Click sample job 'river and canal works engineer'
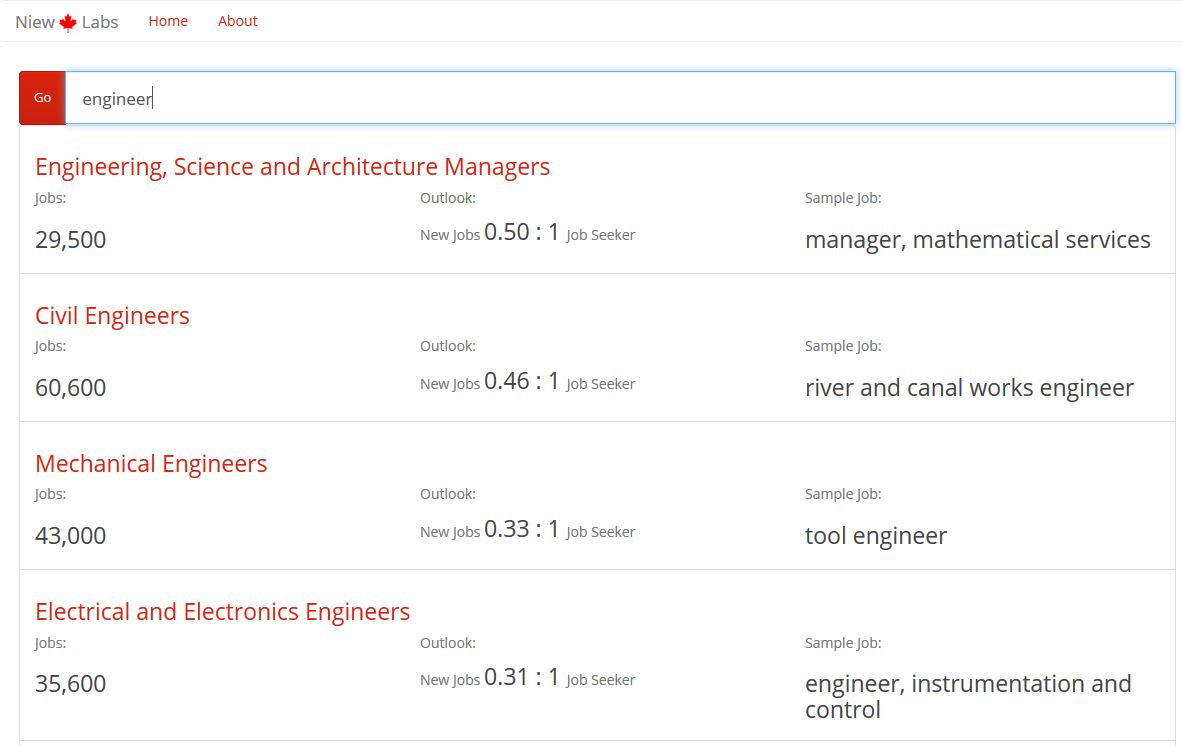This screenshot has height=746, width=1182. click(969, 388)
